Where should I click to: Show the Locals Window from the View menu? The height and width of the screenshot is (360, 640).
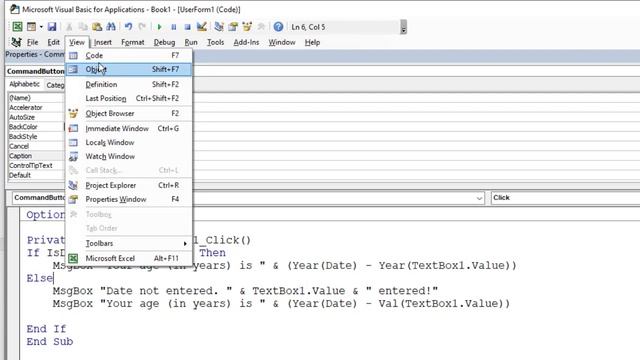[129, 142]
